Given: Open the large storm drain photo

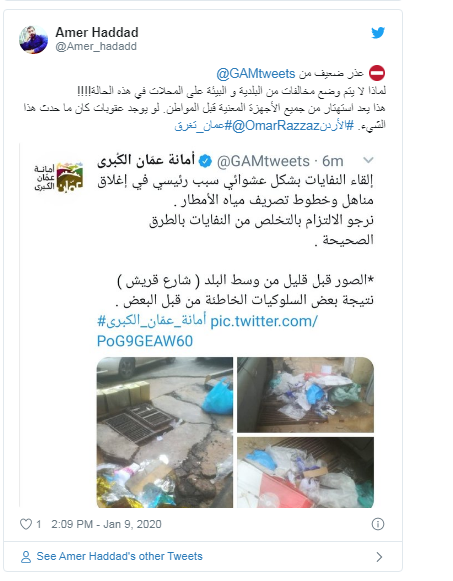Looking at the screenshot, I should pos(165,432).
